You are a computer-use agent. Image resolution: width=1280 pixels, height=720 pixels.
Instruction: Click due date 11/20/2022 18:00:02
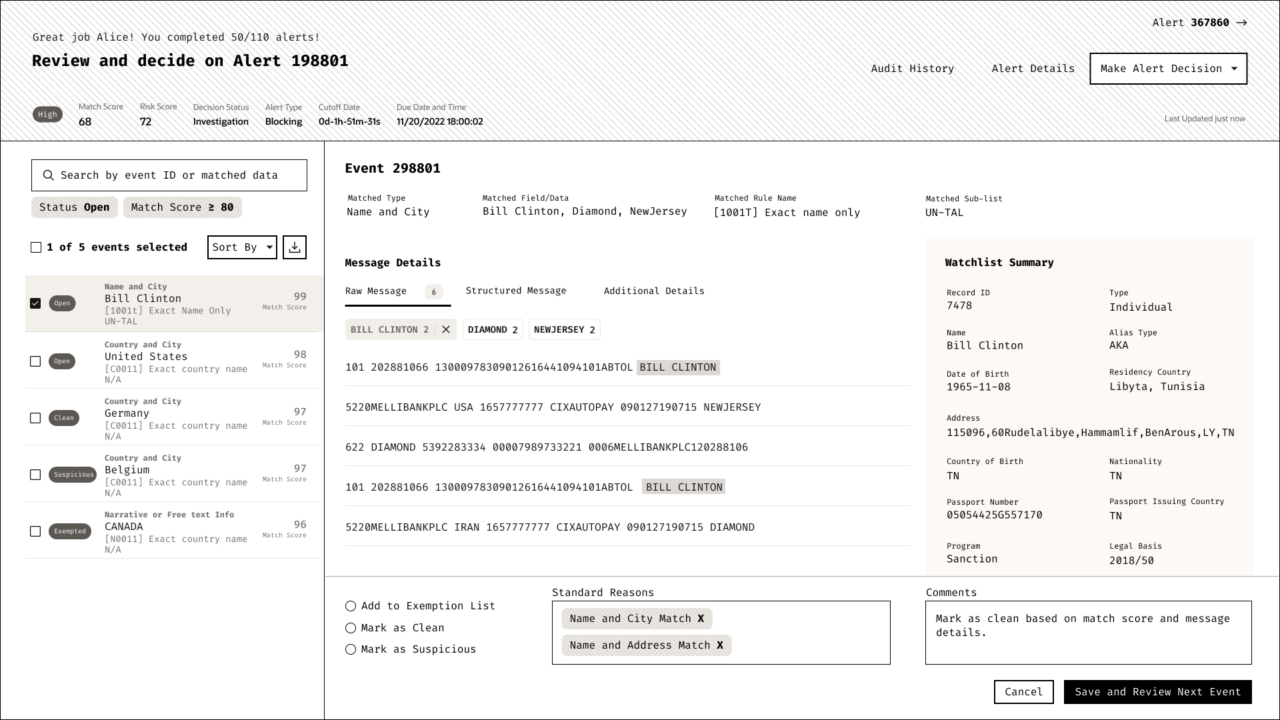click(x=439, y=122)
